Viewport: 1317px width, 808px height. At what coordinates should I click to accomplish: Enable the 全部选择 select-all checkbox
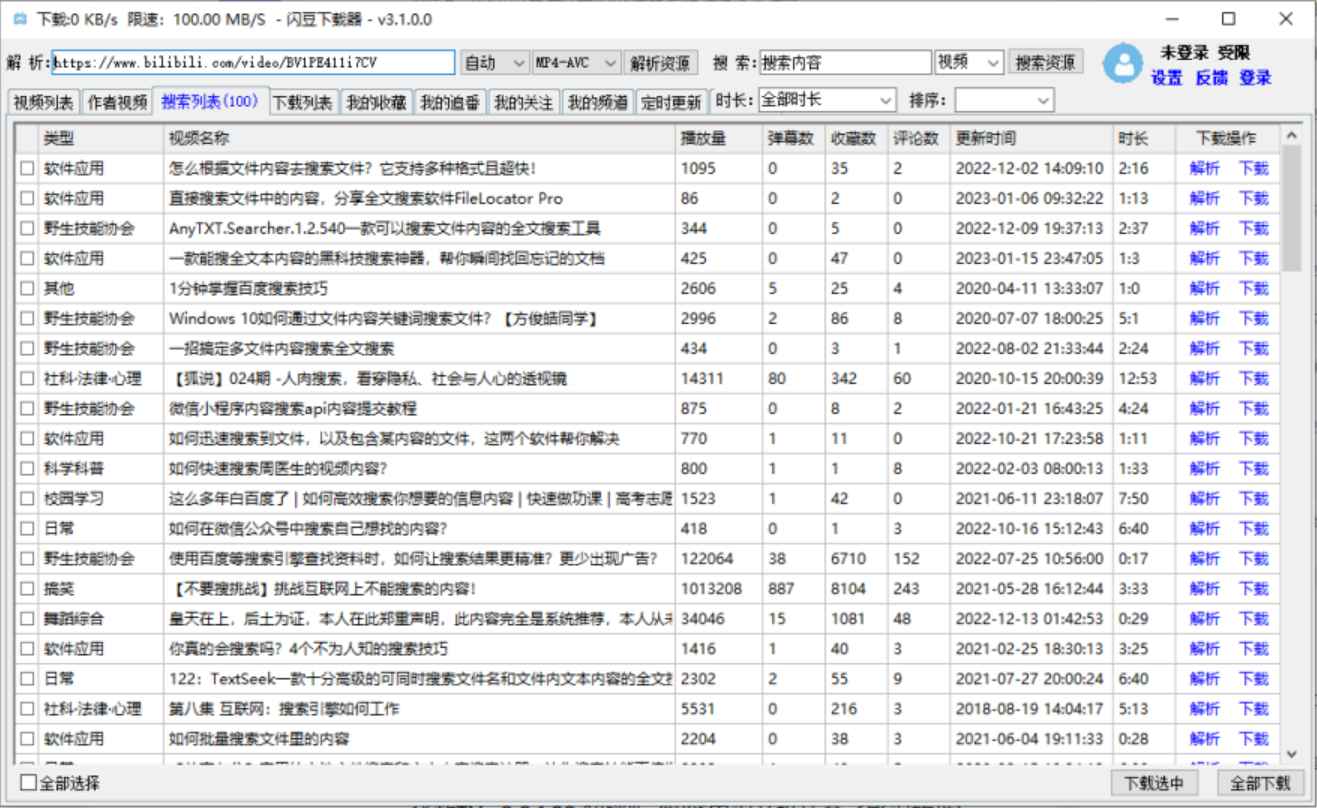click(27, 785)
